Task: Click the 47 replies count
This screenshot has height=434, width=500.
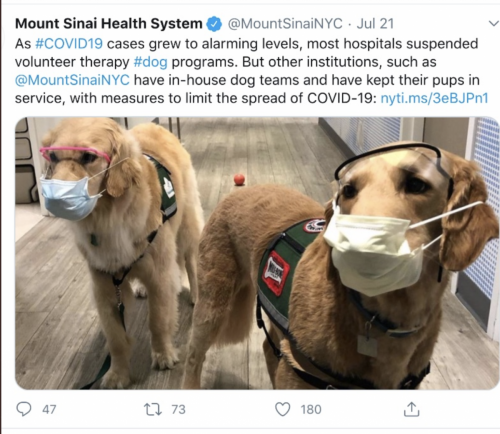Action: (x=49, y=409)
